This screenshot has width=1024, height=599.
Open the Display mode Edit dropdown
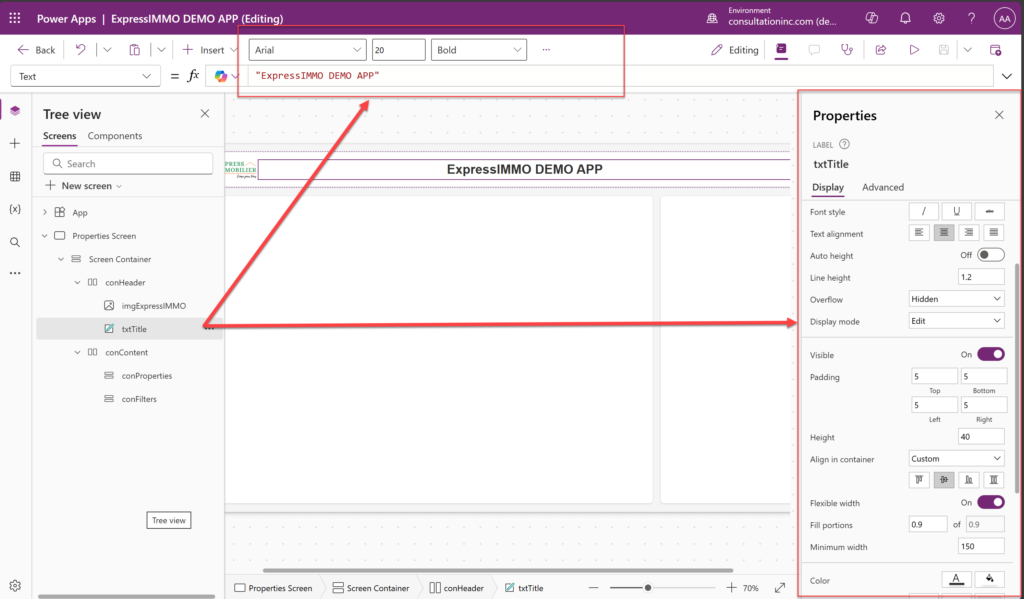click(x=956, y=321)
